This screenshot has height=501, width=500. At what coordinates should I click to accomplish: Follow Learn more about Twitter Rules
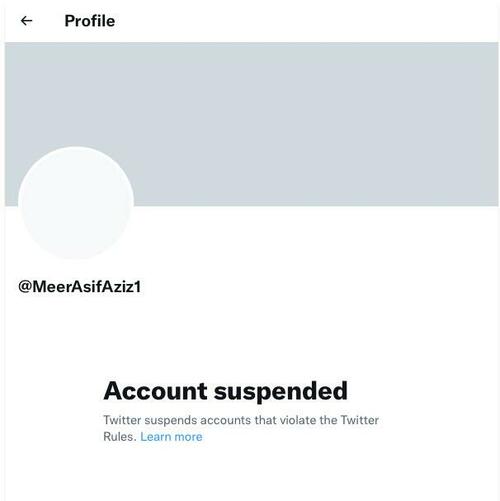coord(171,437)
